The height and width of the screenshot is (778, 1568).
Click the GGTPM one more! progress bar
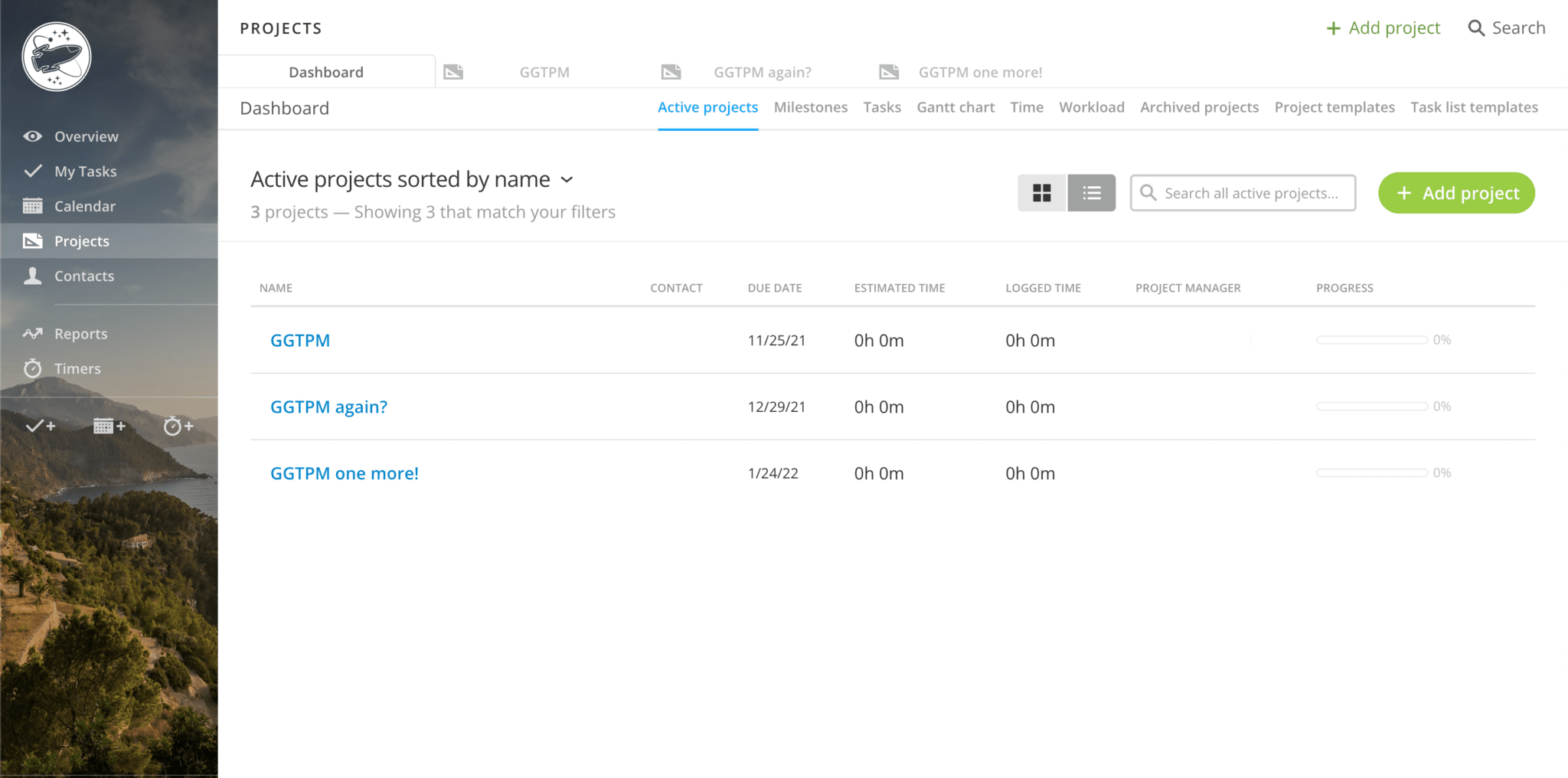[1372, 473]
